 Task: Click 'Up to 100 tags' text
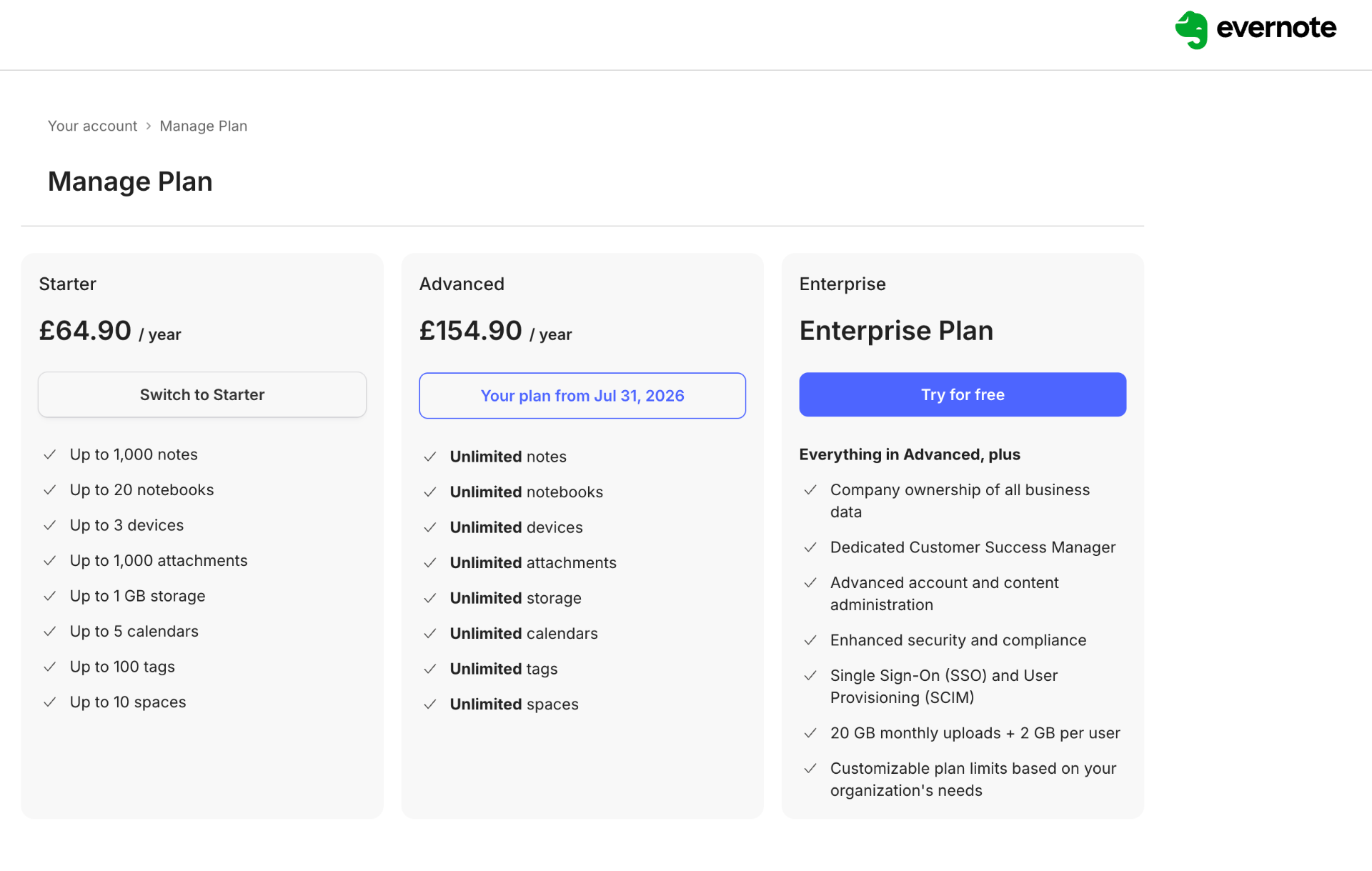coord(122,667)
